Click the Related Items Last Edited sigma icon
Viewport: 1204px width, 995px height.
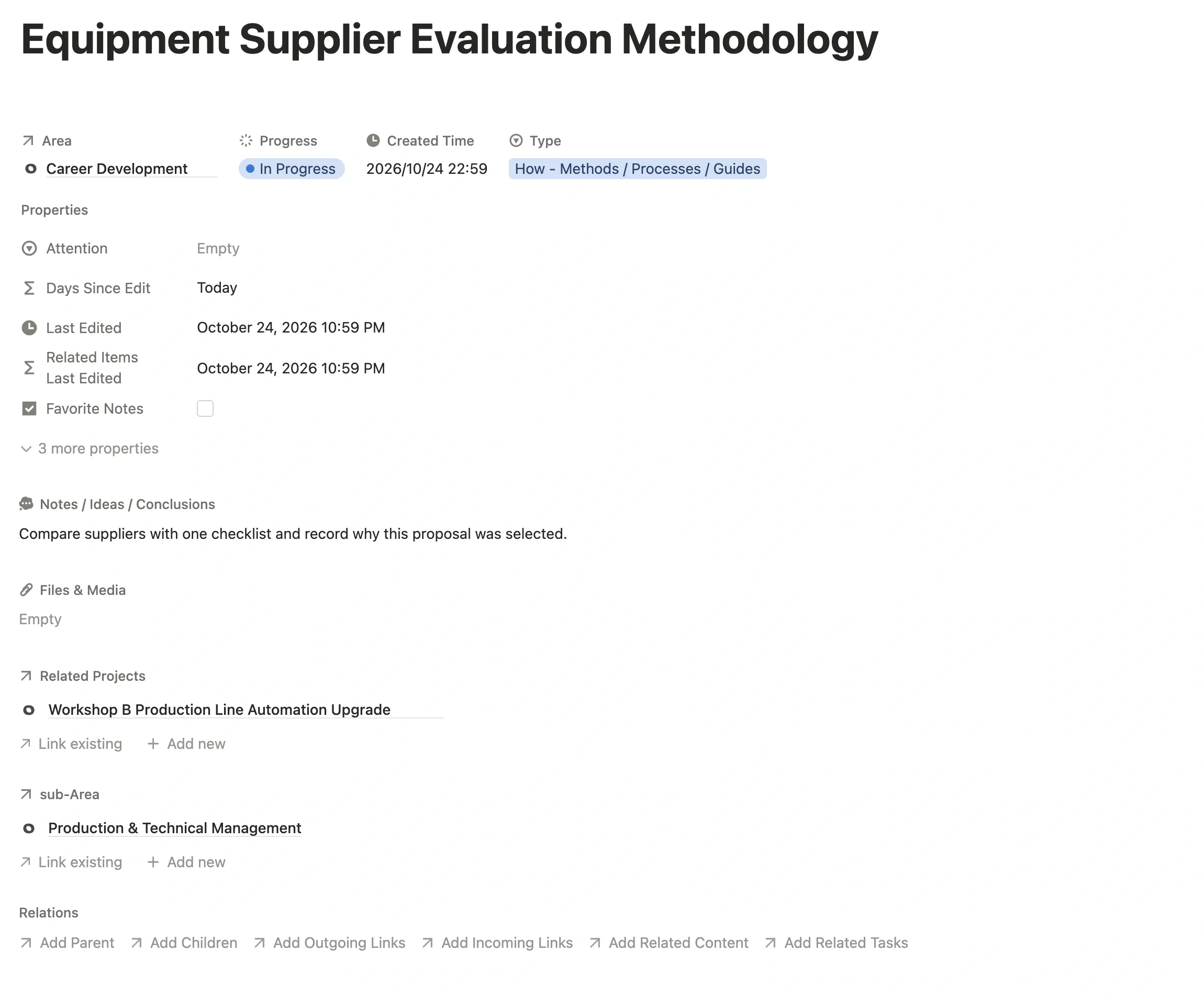point(29,368)
